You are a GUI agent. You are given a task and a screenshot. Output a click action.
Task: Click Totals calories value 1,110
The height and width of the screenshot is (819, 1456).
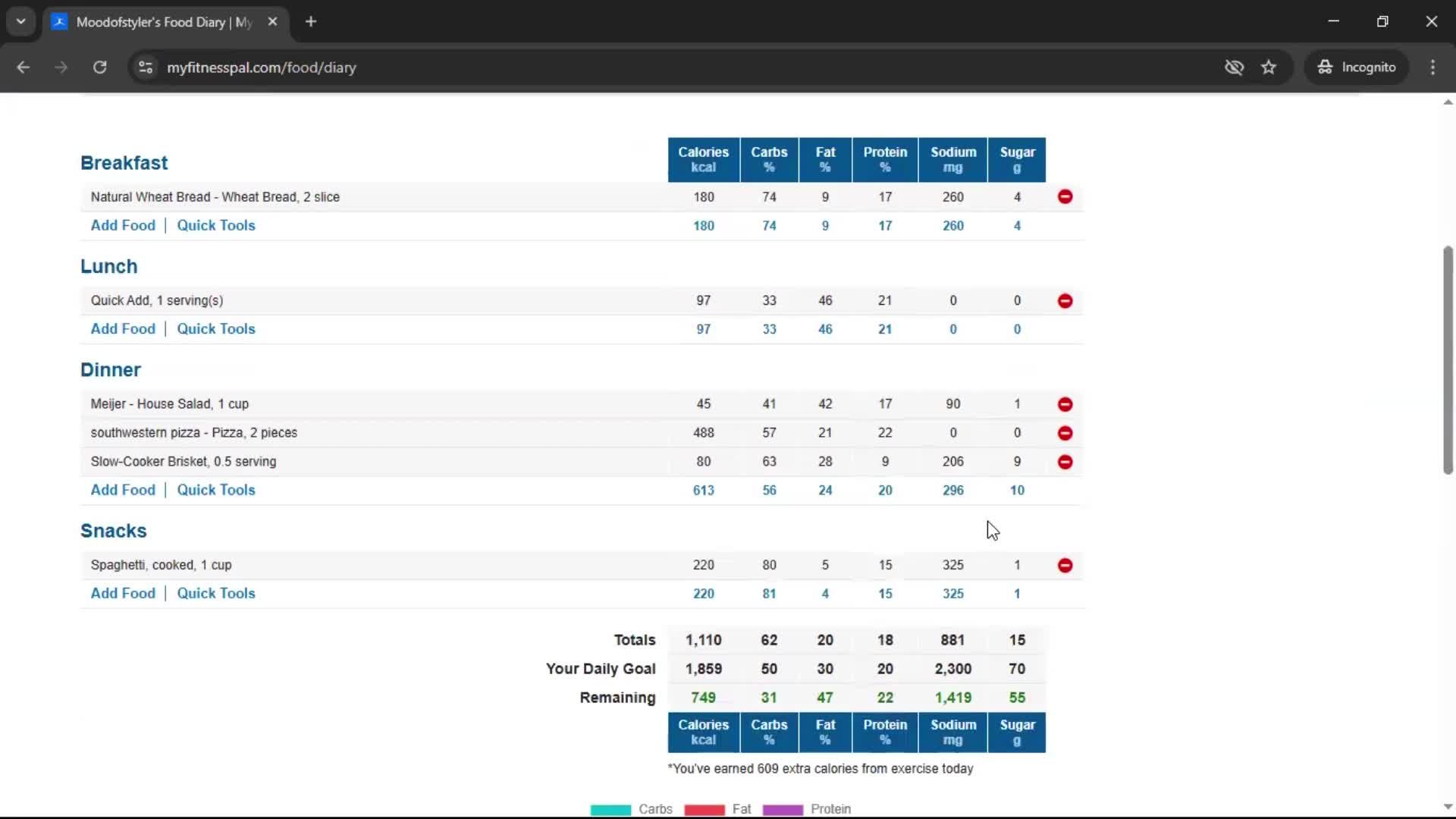click(x=703, y=640)
